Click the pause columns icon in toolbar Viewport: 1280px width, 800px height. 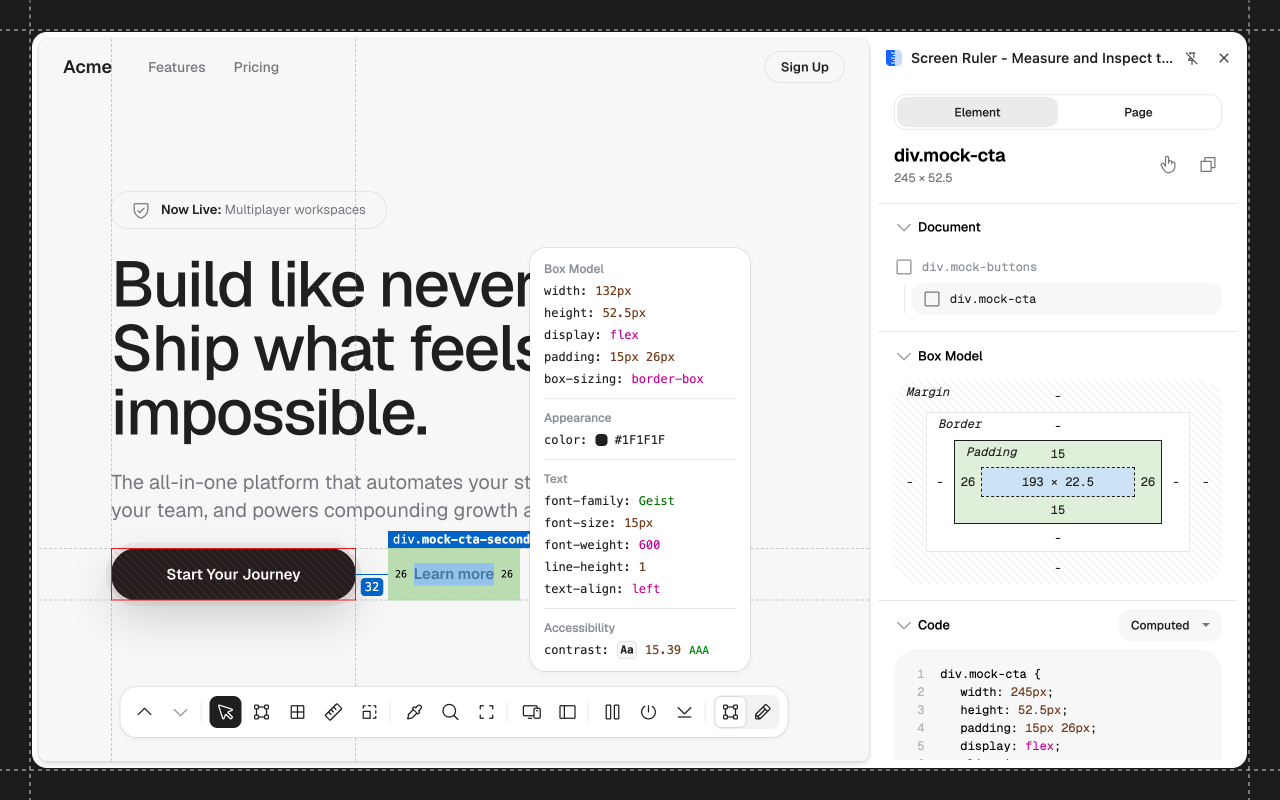[x=612, y=712]
